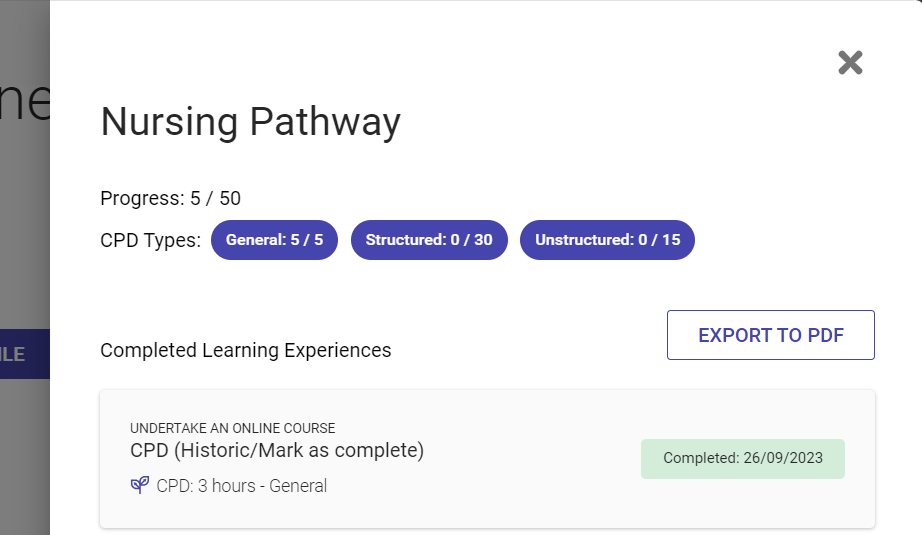Click the CPD Types label
The width and height of the screenshot is (922, 535).
click(150, 240)
